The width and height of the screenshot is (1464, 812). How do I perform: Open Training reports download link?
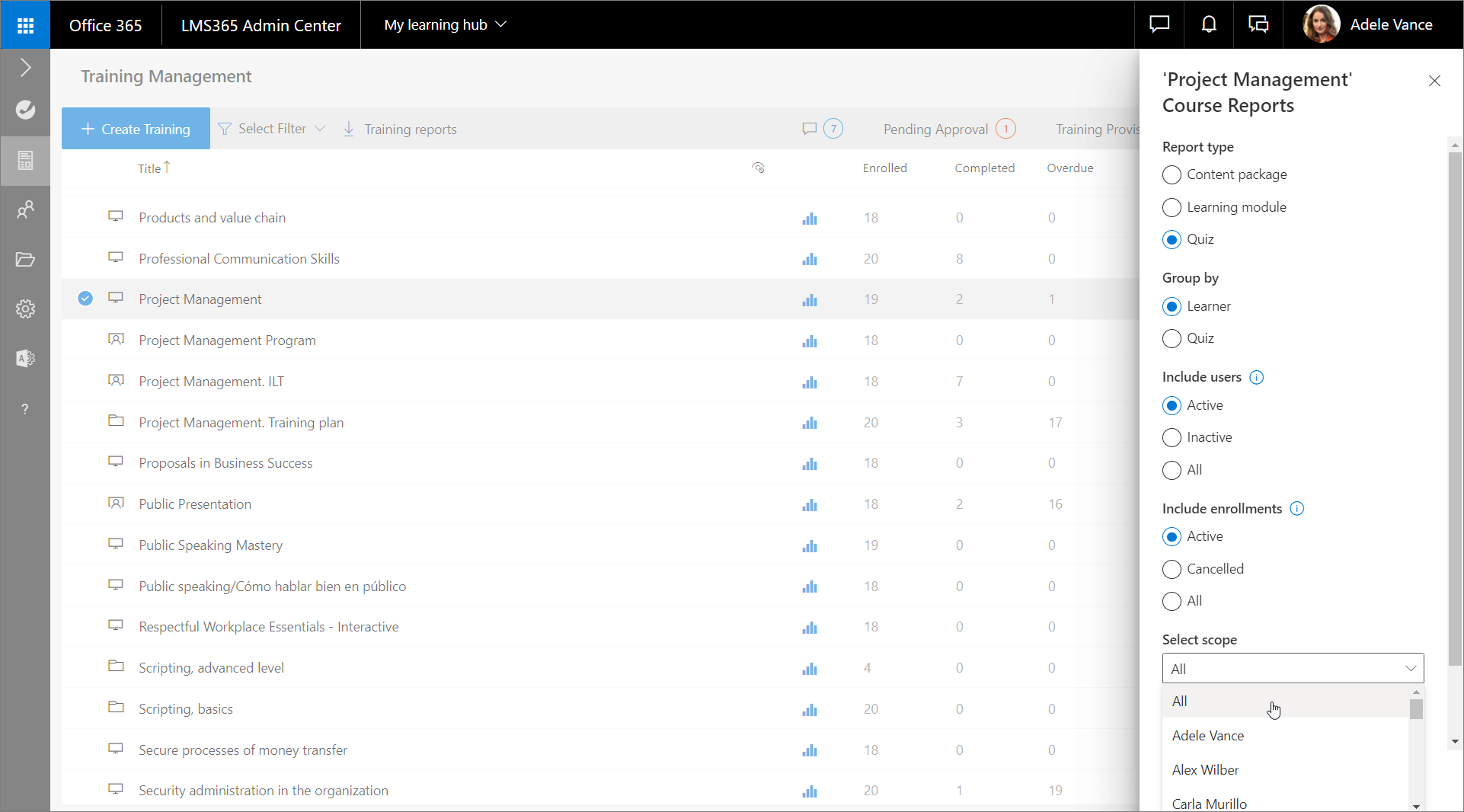click(x=401, y=129)
